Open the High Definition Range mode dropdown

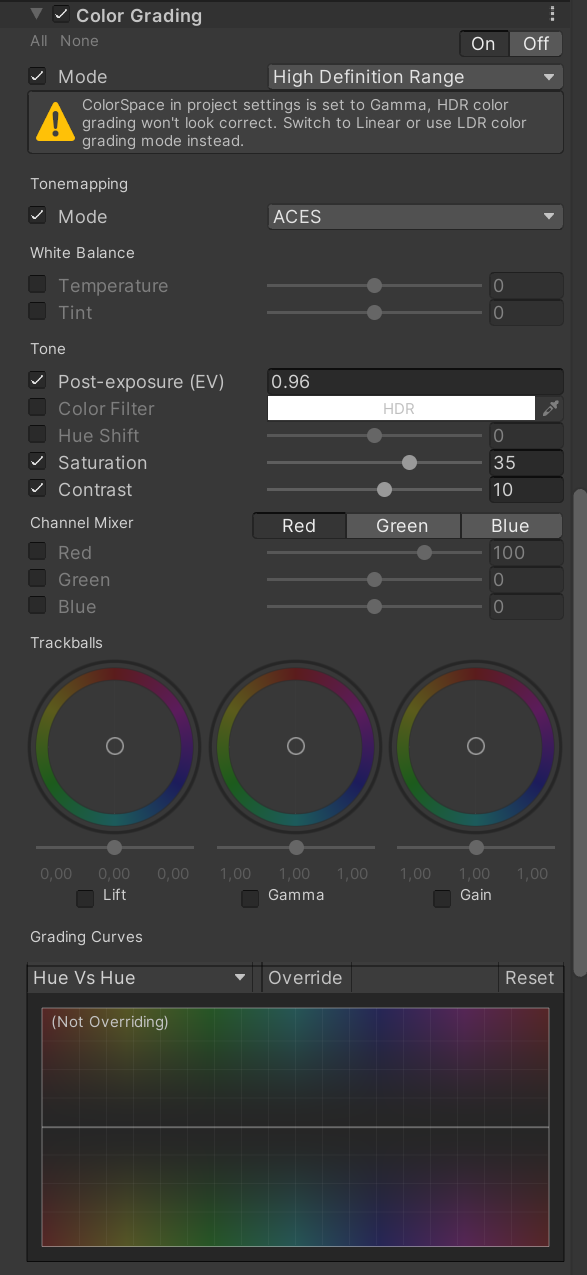(x=415, y=77)
